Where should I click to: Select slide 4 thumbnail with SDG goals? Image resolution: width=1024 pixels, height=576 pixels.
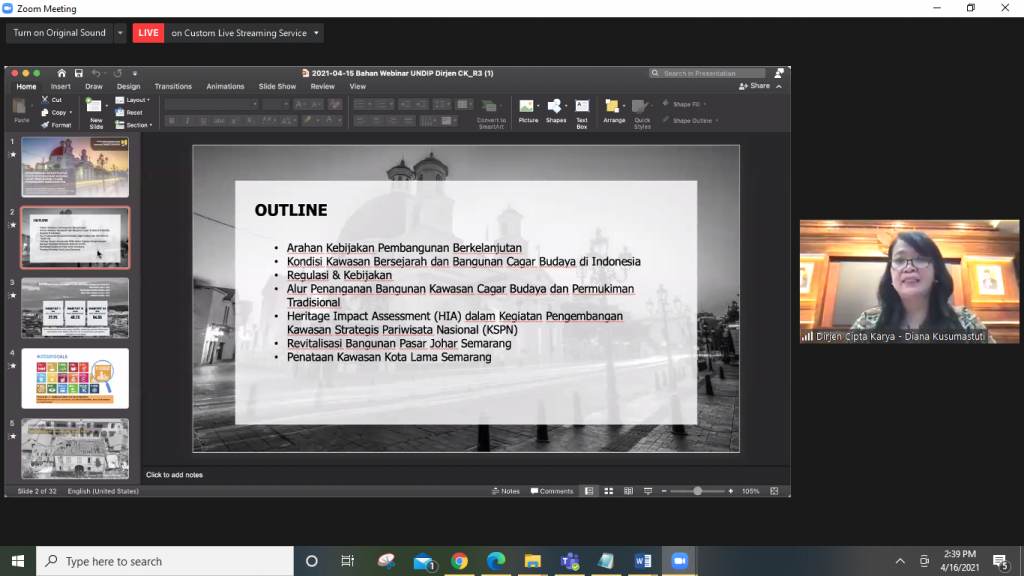click(x=75, y=378)
